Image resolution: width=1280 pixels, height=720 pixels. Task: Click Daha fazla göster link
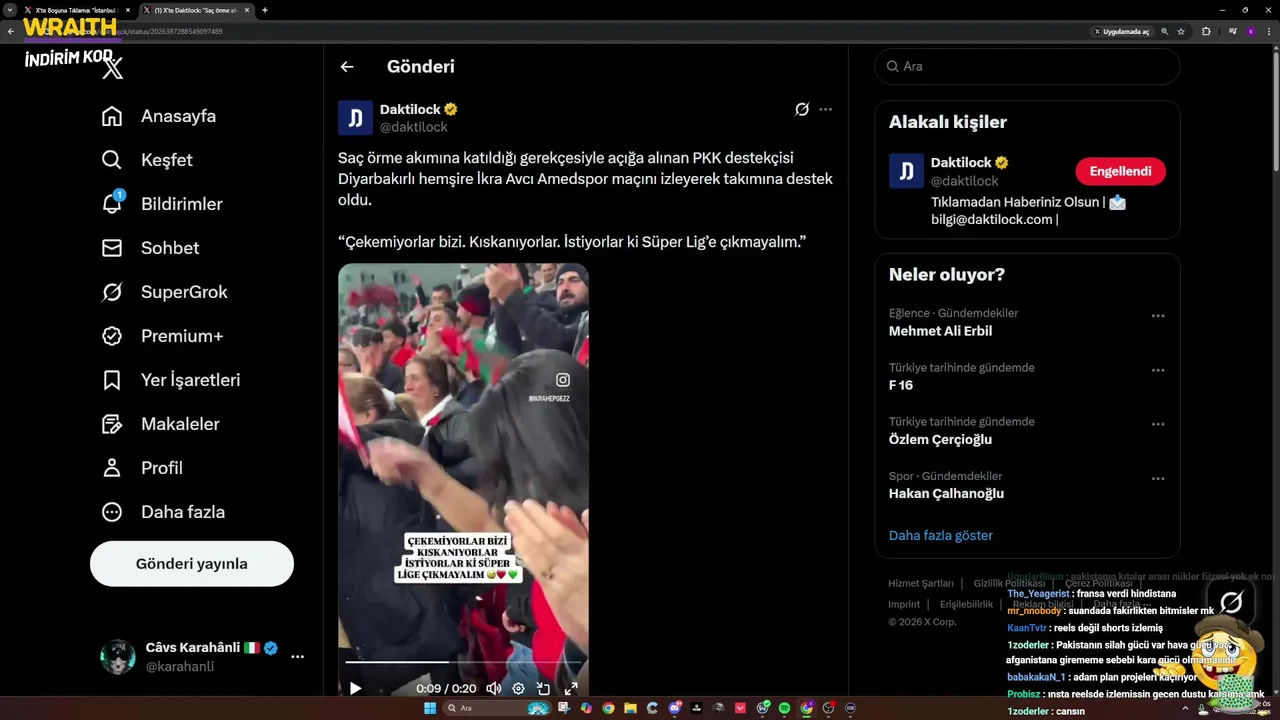click(x=941, y=535)
